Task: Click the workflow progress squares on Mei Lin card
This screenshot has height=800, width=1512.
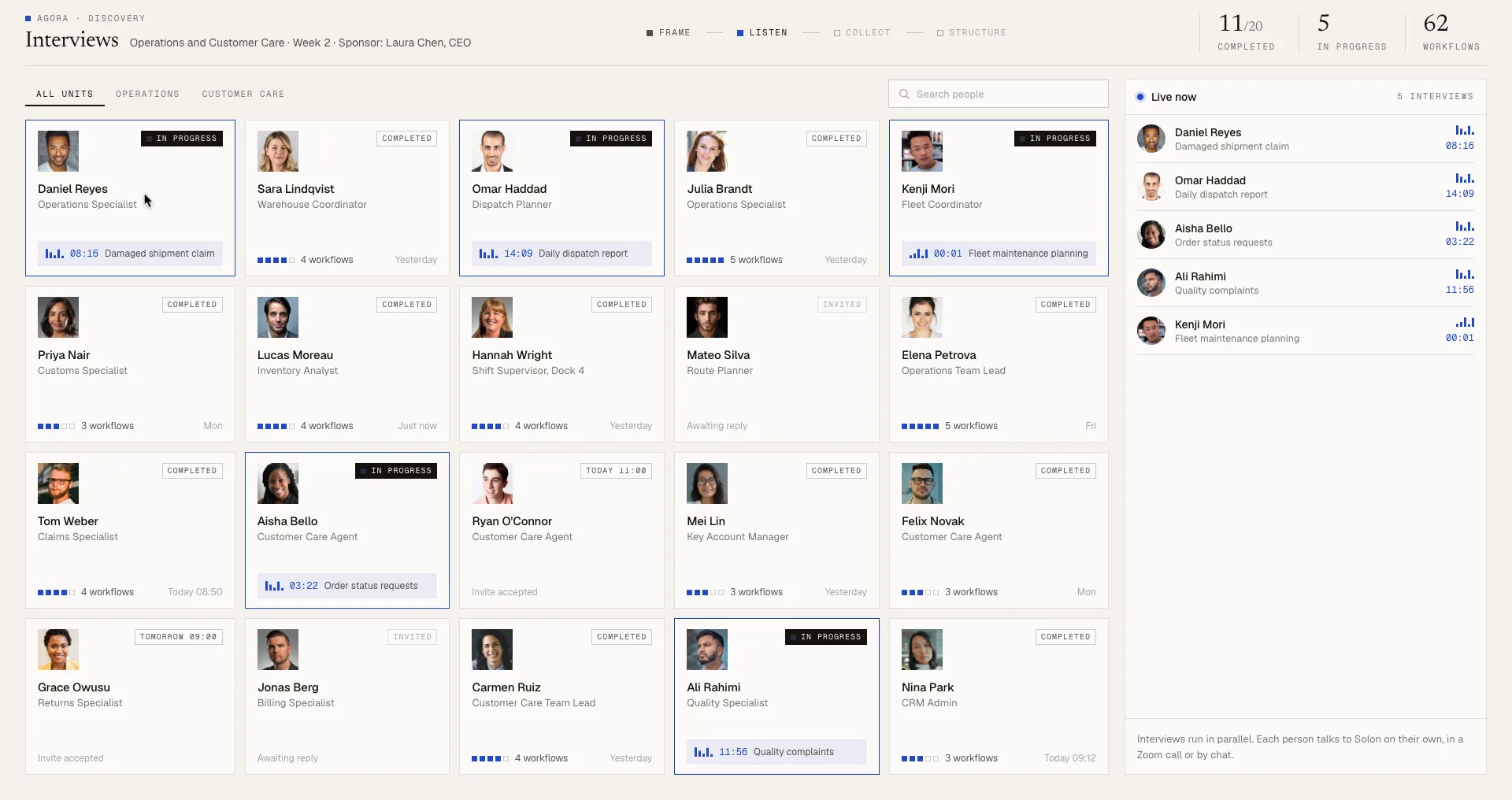Action: click(705, 592)
